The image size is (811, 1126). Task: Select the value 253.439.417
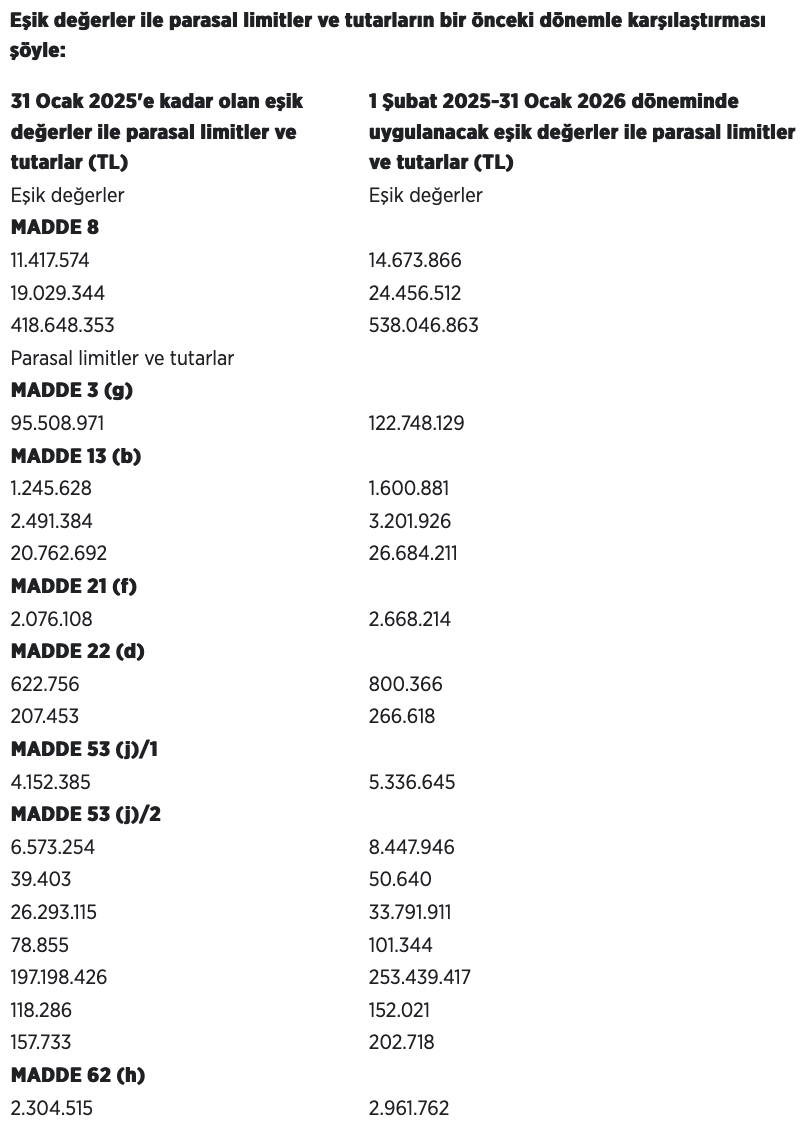pyautogui.click(x=420, y=977)
